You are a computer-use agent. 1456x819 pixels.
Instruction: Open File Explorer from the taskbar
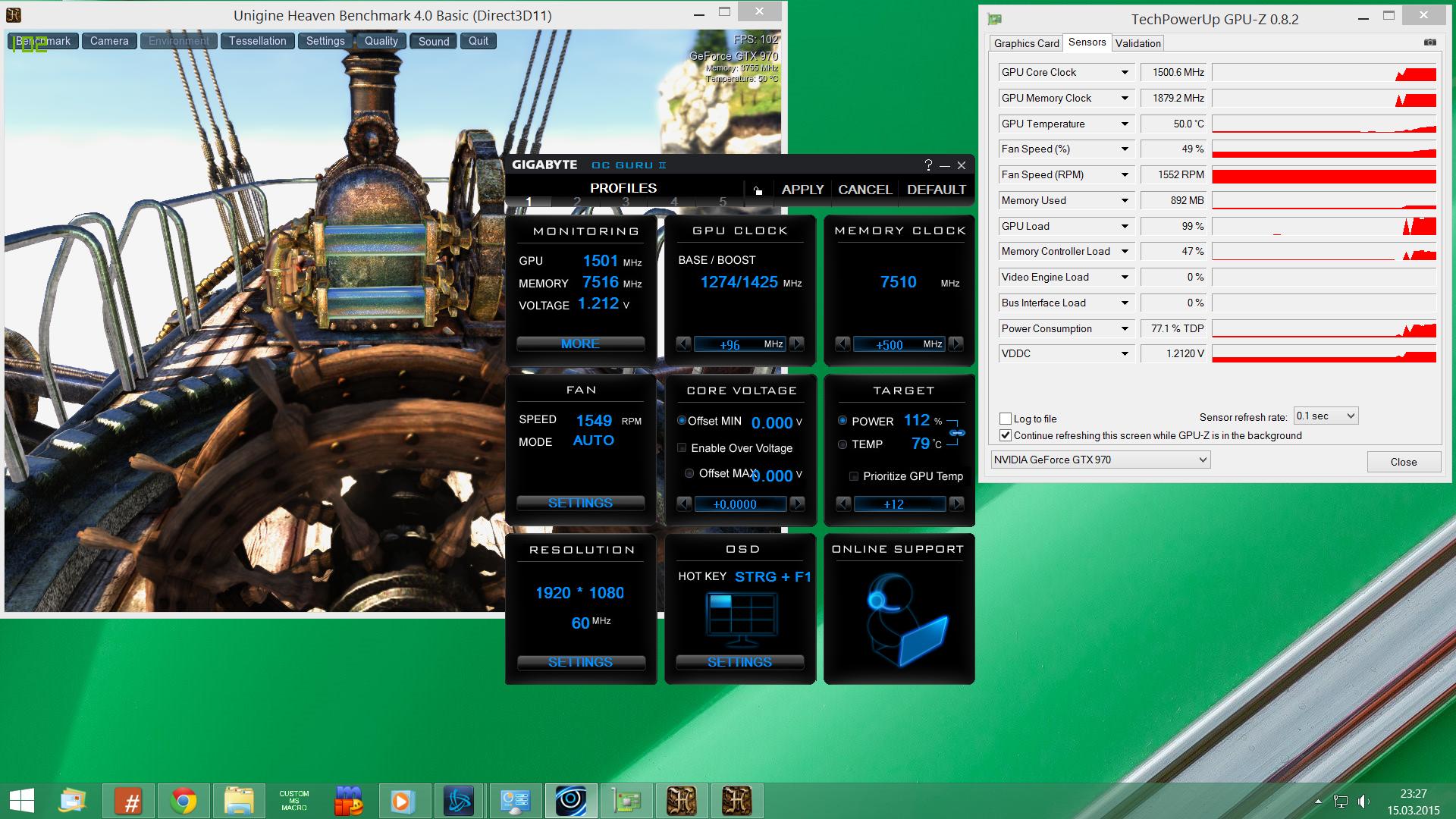(x=239, y=801)
